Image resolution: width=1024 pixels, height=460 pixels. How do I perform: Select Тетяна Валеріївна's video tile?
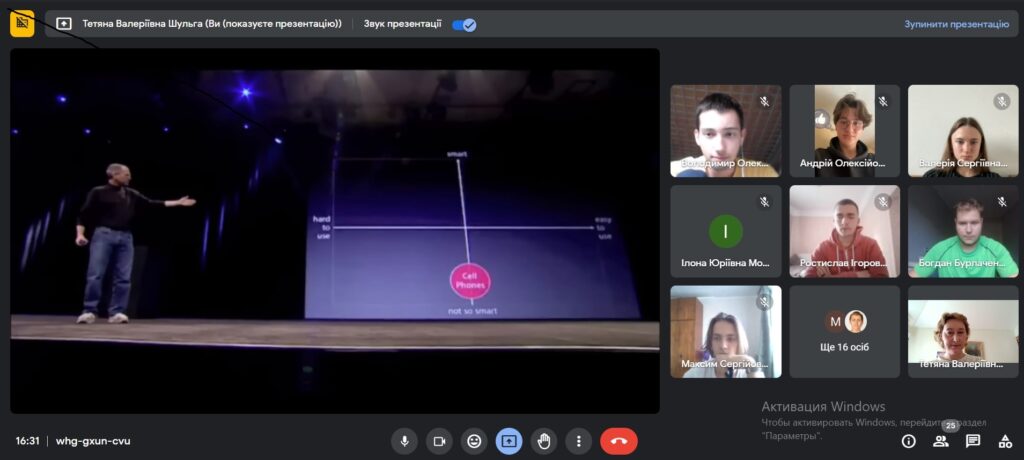point(963,332)
